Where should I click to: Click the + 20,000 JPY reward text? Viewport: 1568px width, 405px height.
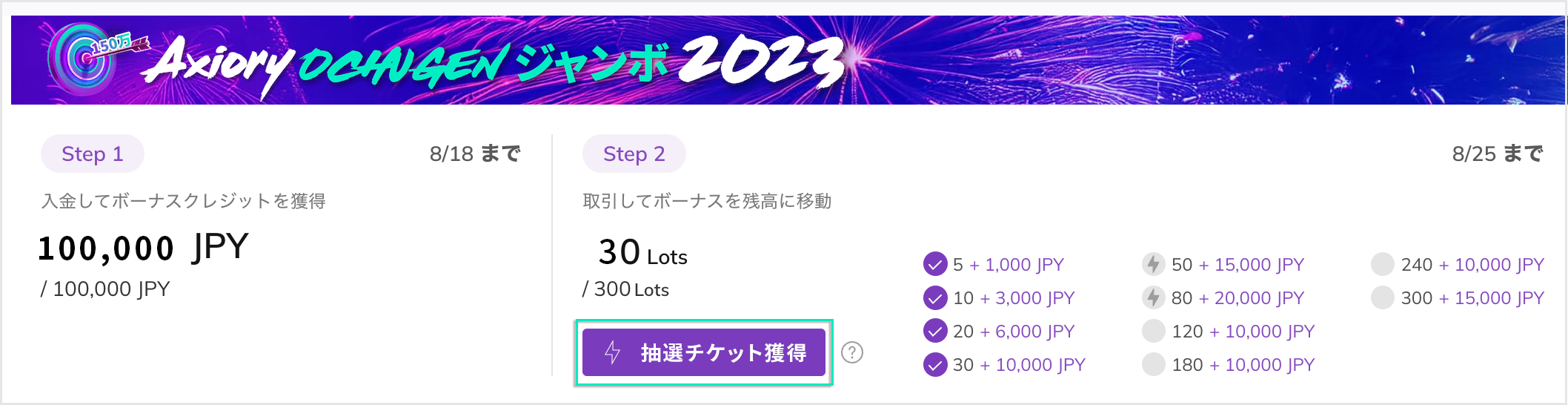pyautogui.click(x=1252, y=298)
